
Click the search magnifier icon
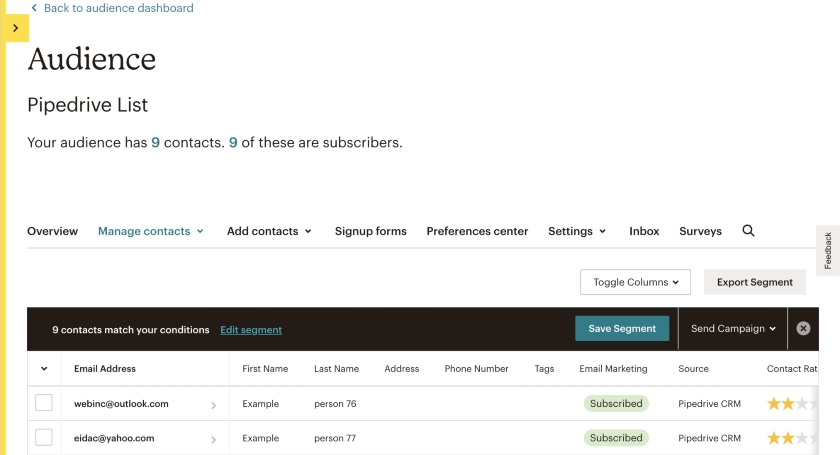748,231
